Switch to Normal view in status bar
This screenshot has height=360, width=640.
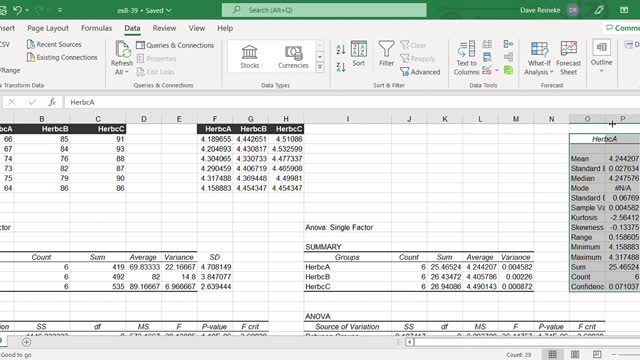pos(552,354)
